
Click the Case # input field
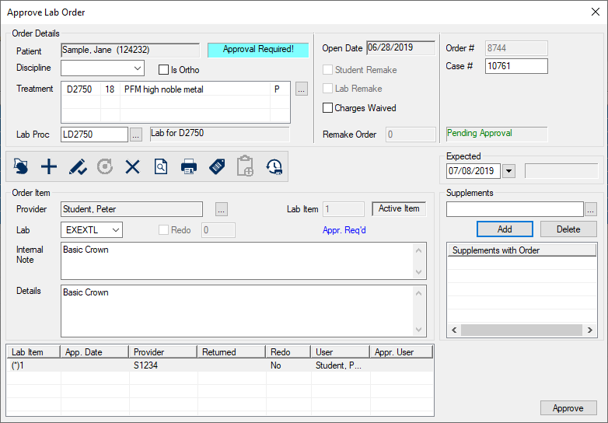point(516,66)
